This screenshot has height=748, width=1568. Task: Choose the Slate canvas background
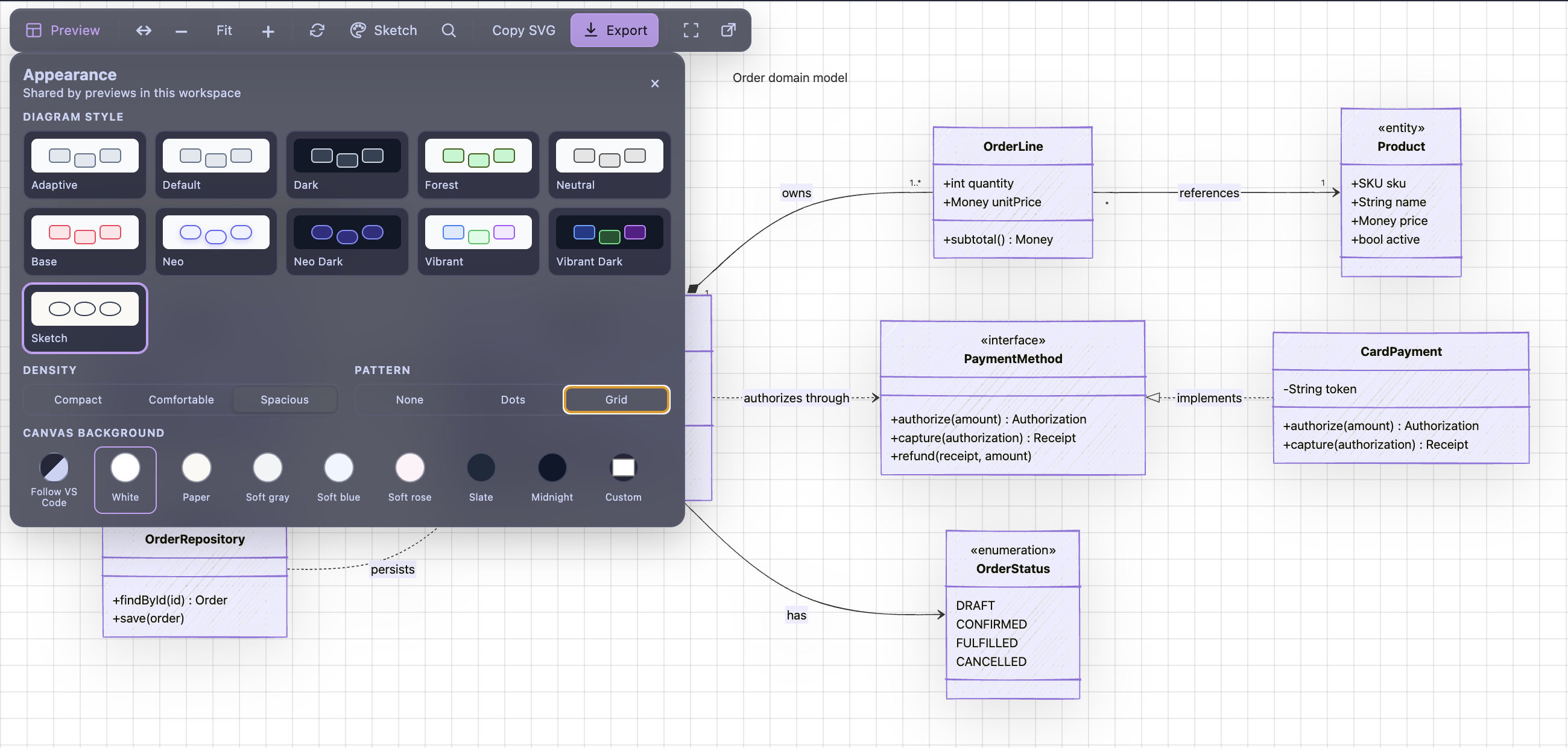(481, 480)
